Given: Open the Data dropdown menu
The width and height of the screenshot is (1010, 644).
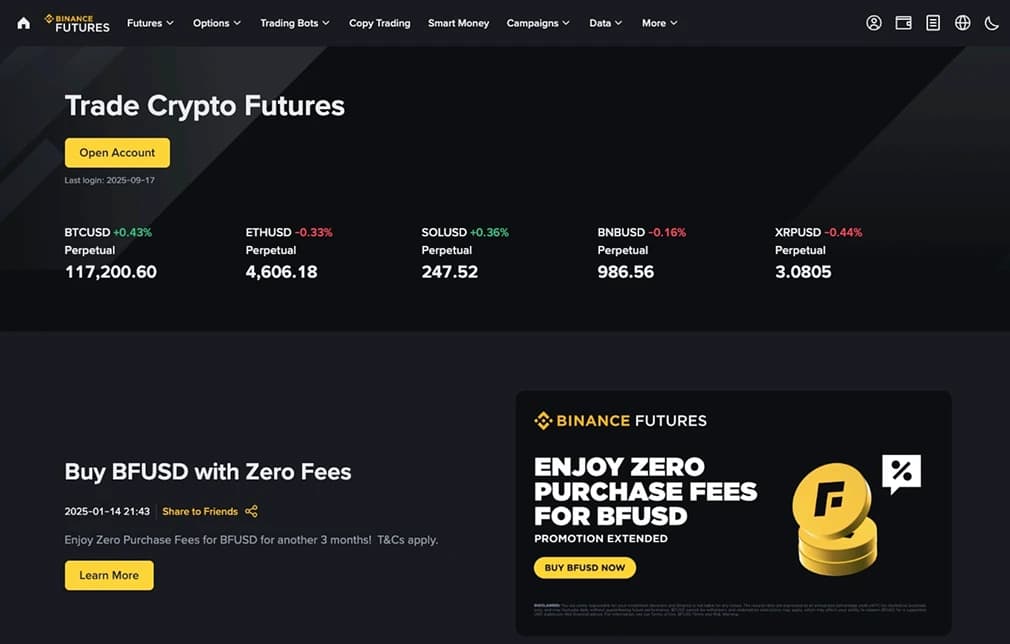Looking at the screenshot, I should 605,22.
